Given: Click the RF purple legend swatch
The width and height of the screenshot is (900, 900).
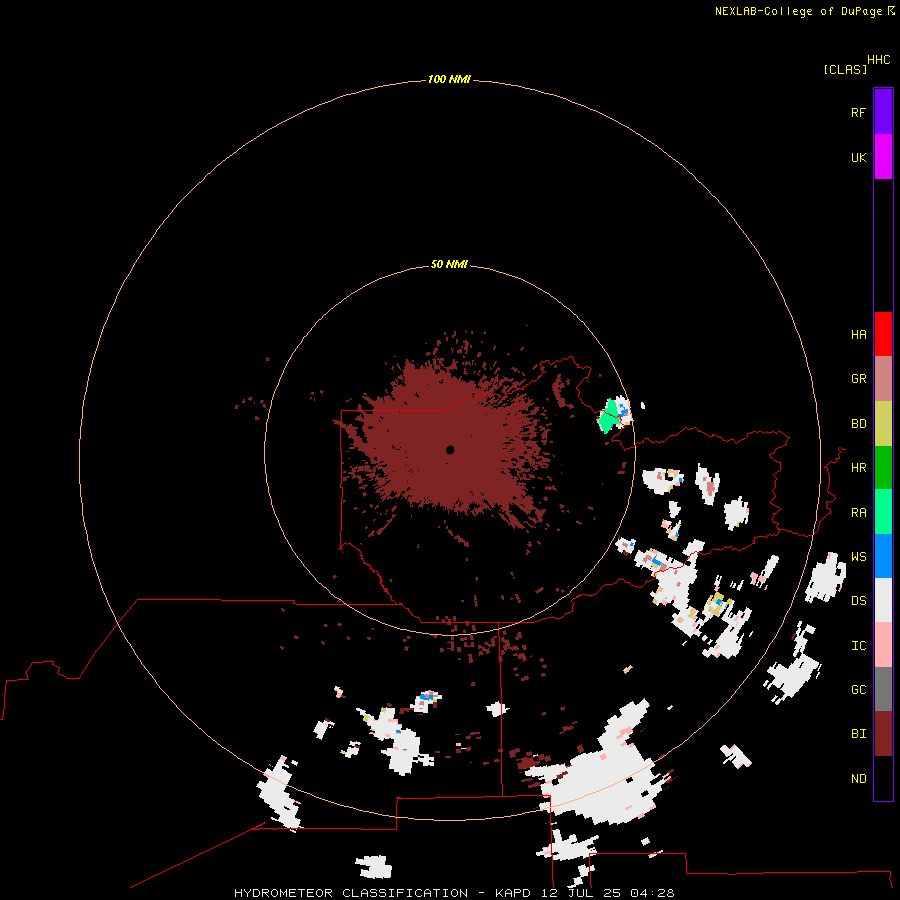Looking at the screenshot, I should [883, 112].
